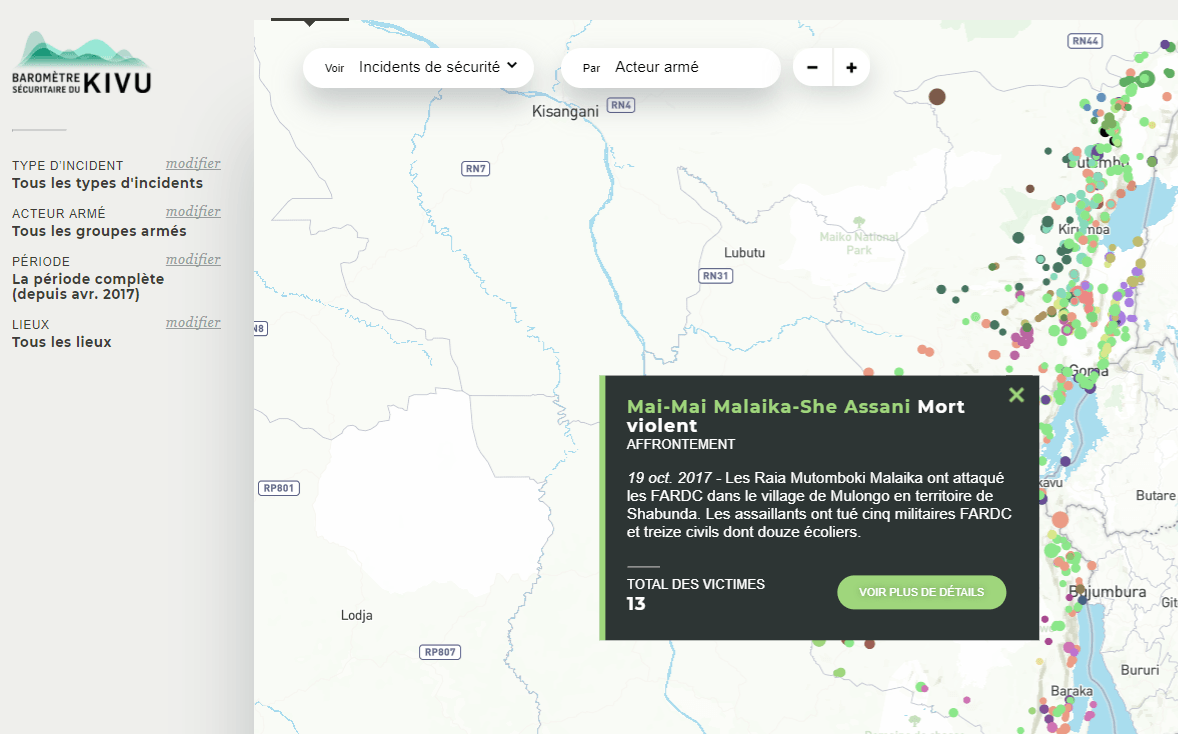Click the RN7 road shield
The height and width of the screenshot is (734, 1178).
tap(475, 168)
